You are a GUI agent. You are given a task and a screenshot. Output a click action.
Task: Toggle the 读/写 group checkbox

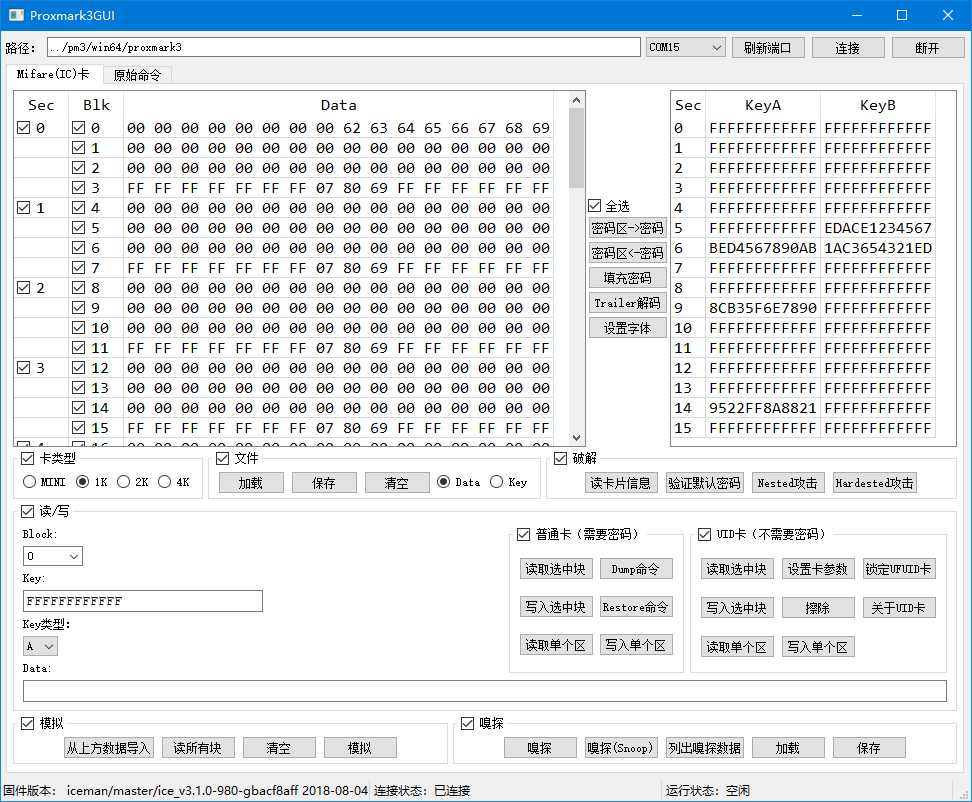(x=27, y=511)
